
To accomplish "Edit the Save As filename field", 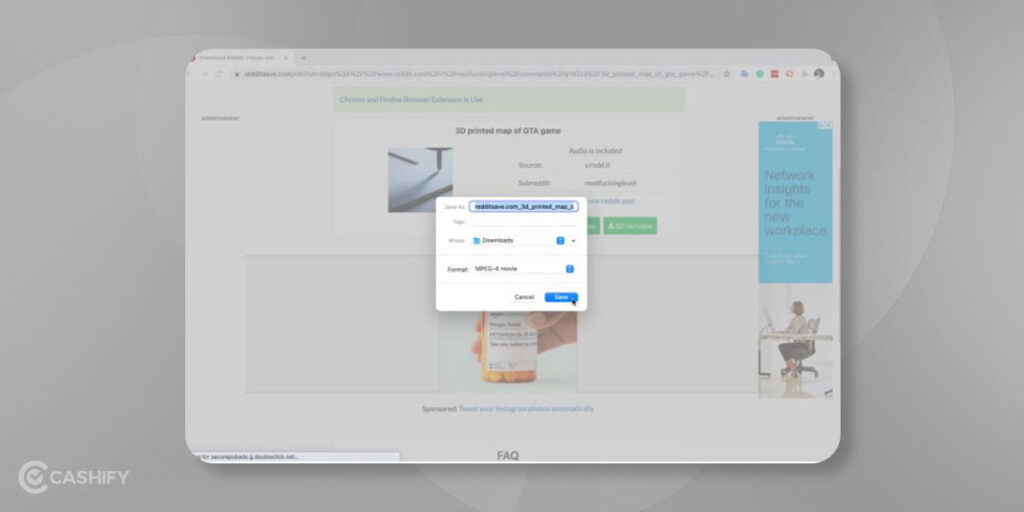I will tap(523, 206).
